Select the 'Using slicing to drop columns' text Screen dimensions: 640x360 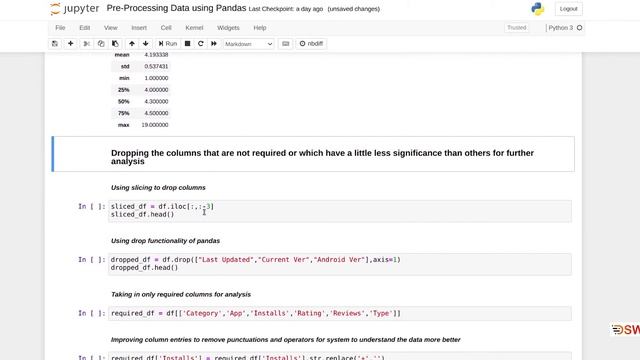[158, 188]
